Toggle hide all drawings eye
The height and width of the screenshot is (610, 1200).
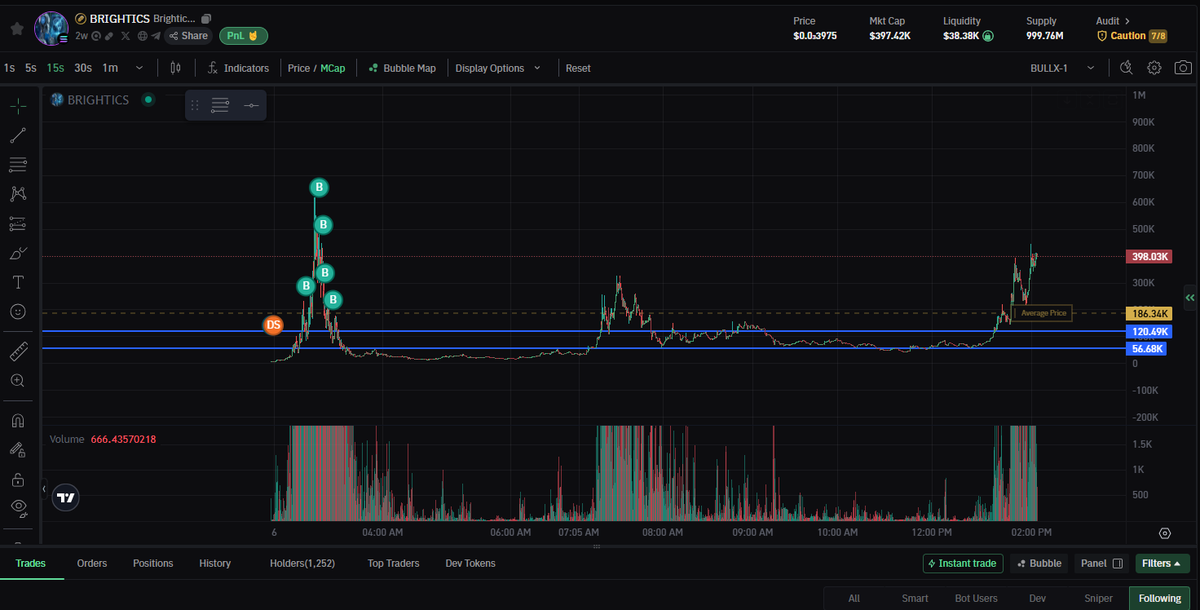click(x=18, y=507)
